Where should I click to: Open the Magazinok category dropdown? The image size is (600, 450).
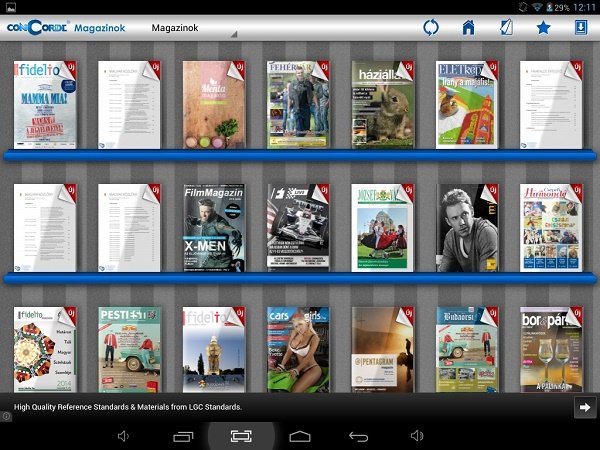point(194,28)
